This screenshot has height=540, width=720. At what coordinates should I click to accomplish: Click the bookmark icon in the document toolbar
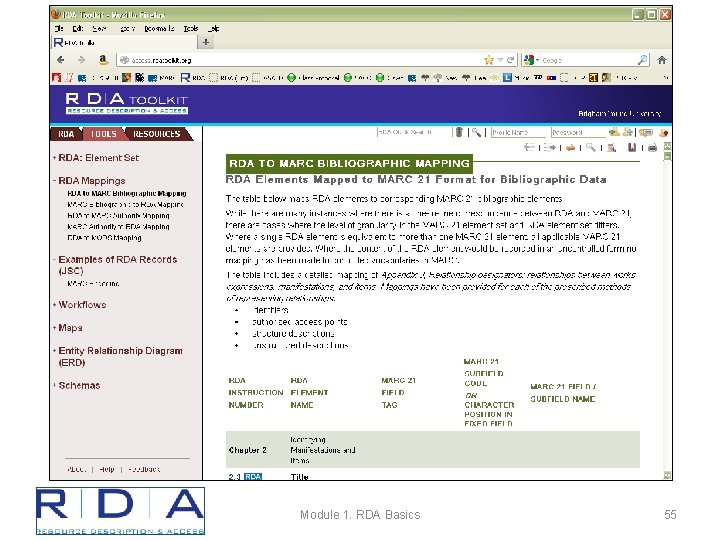[632, 147]
